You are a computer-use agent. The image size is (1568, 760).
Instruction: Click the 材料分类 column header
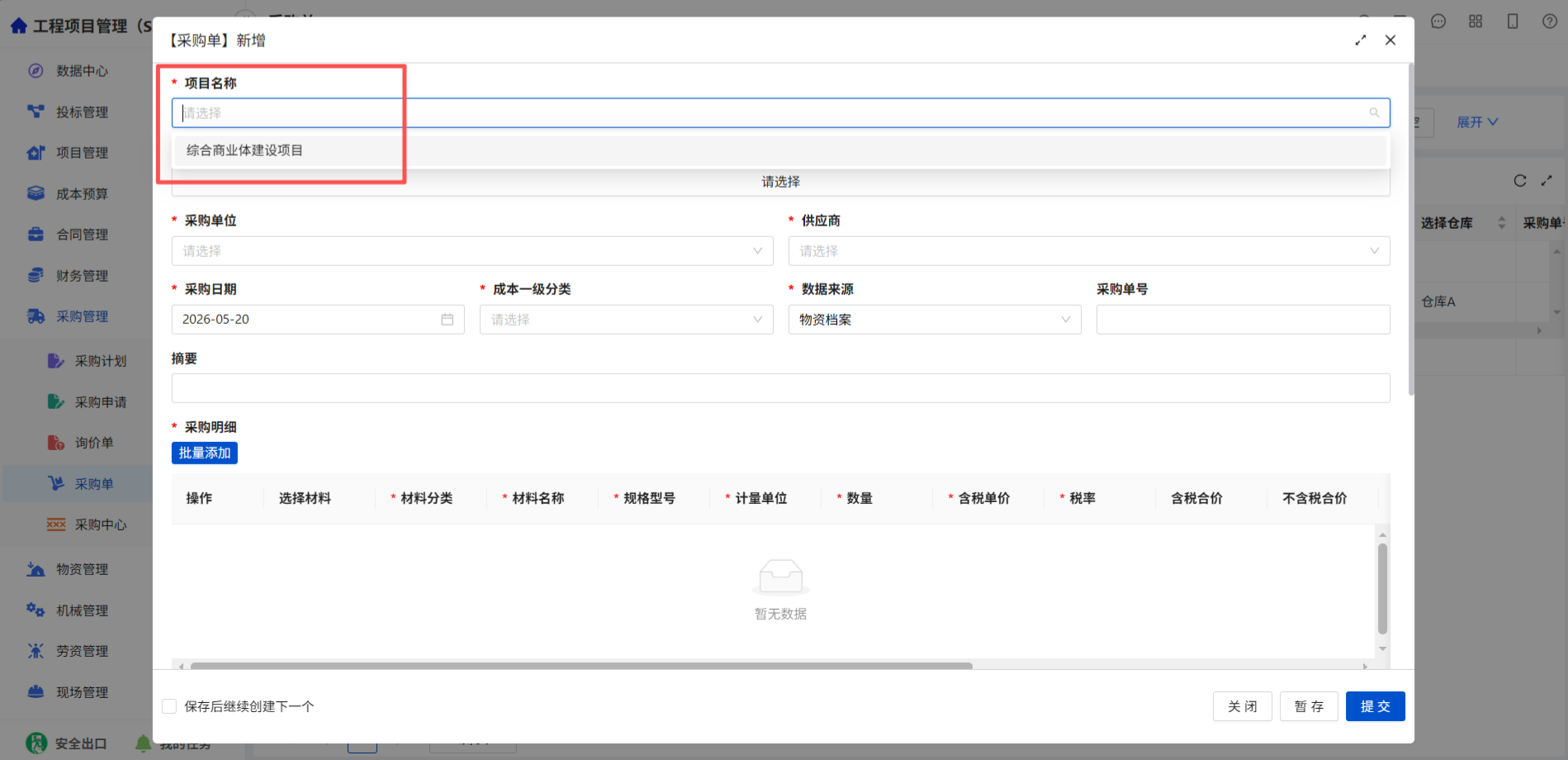click(x=427, y=498)
